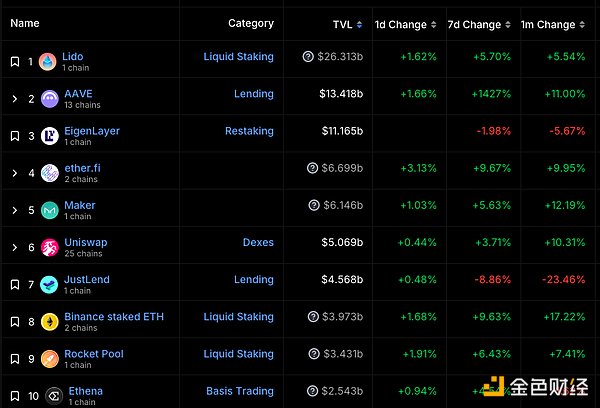
Task: Expand the Uniswap row
Action: pyautogui.click(x=15, y=247)
